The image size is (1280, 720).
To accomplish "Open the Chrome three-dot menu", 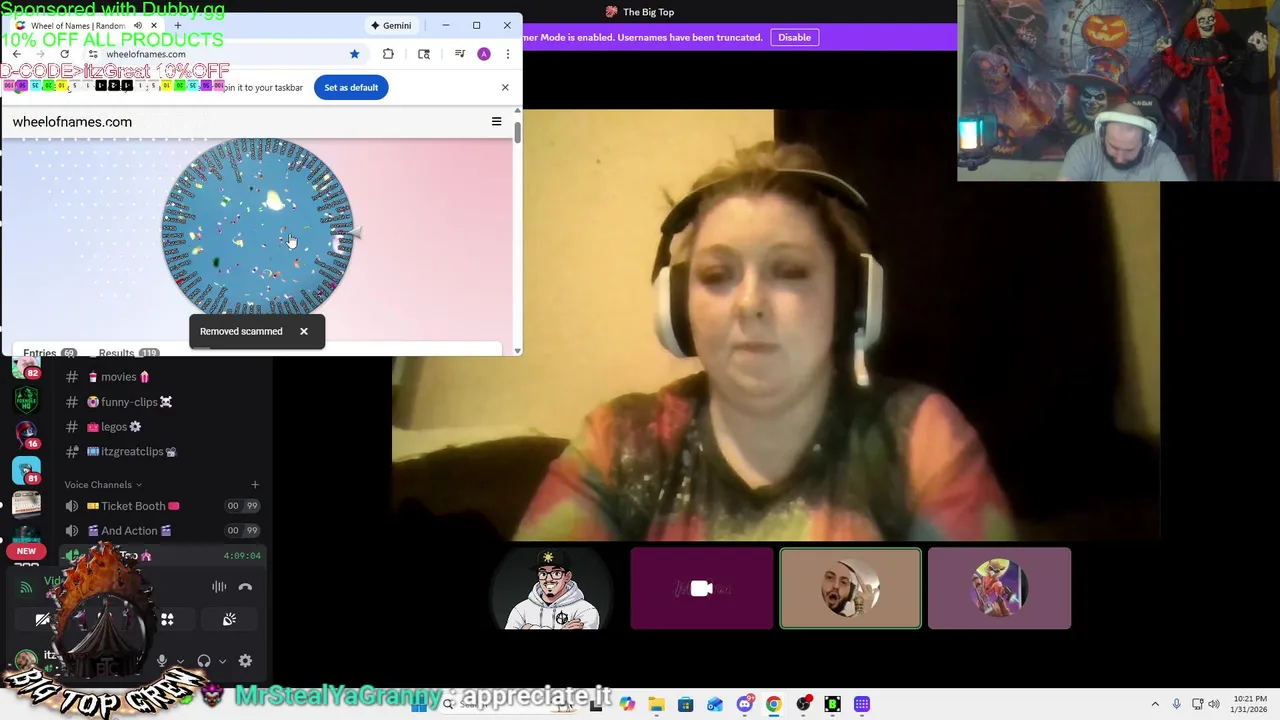I will click(x=507, y=54).
